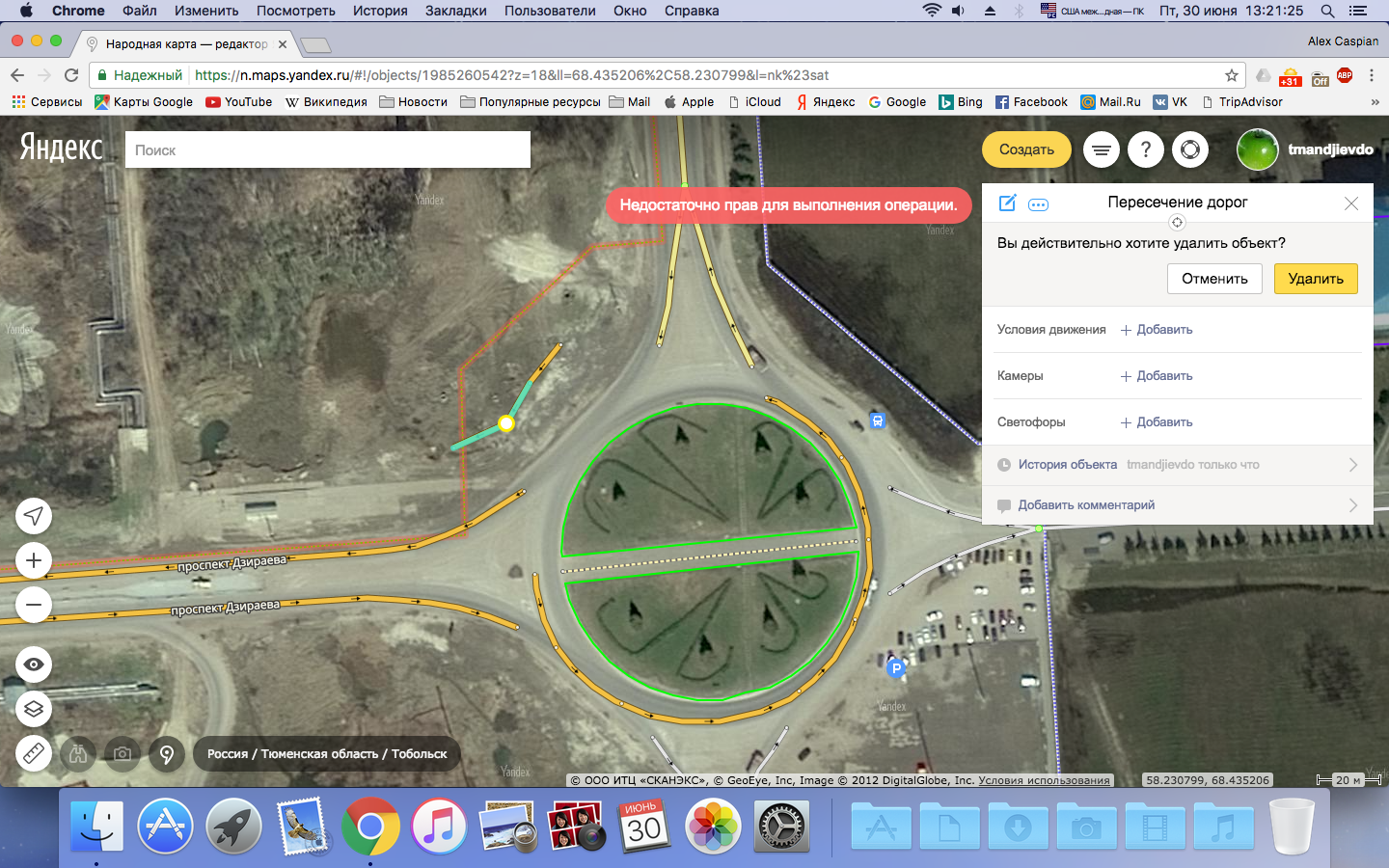The width and height of the screenshot is (1389, 868).
Task: Click the edit object pencil icon
Action: pos(1007,203)
